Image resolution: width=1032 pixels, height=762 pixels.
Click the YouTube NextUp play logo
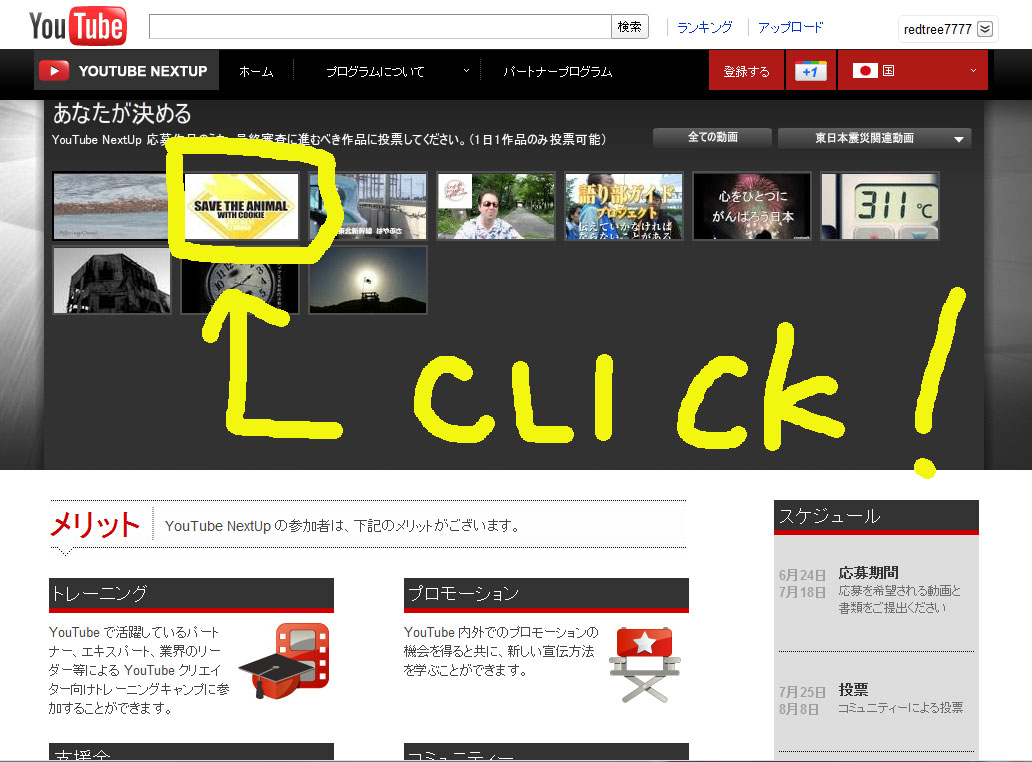[54, 71]
